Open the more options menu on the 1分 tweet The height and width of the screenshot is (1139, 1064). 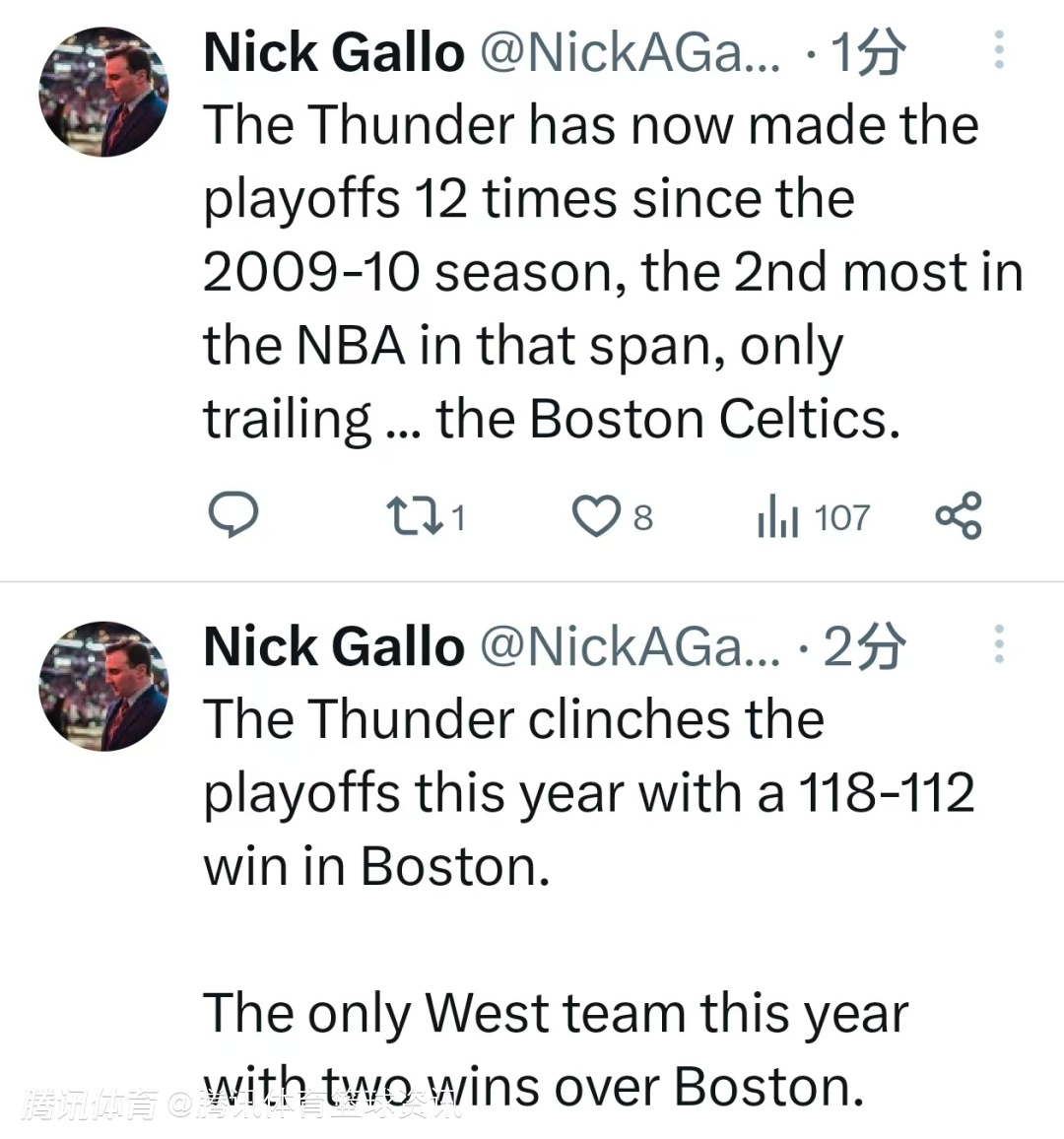(x=999, y=50)
